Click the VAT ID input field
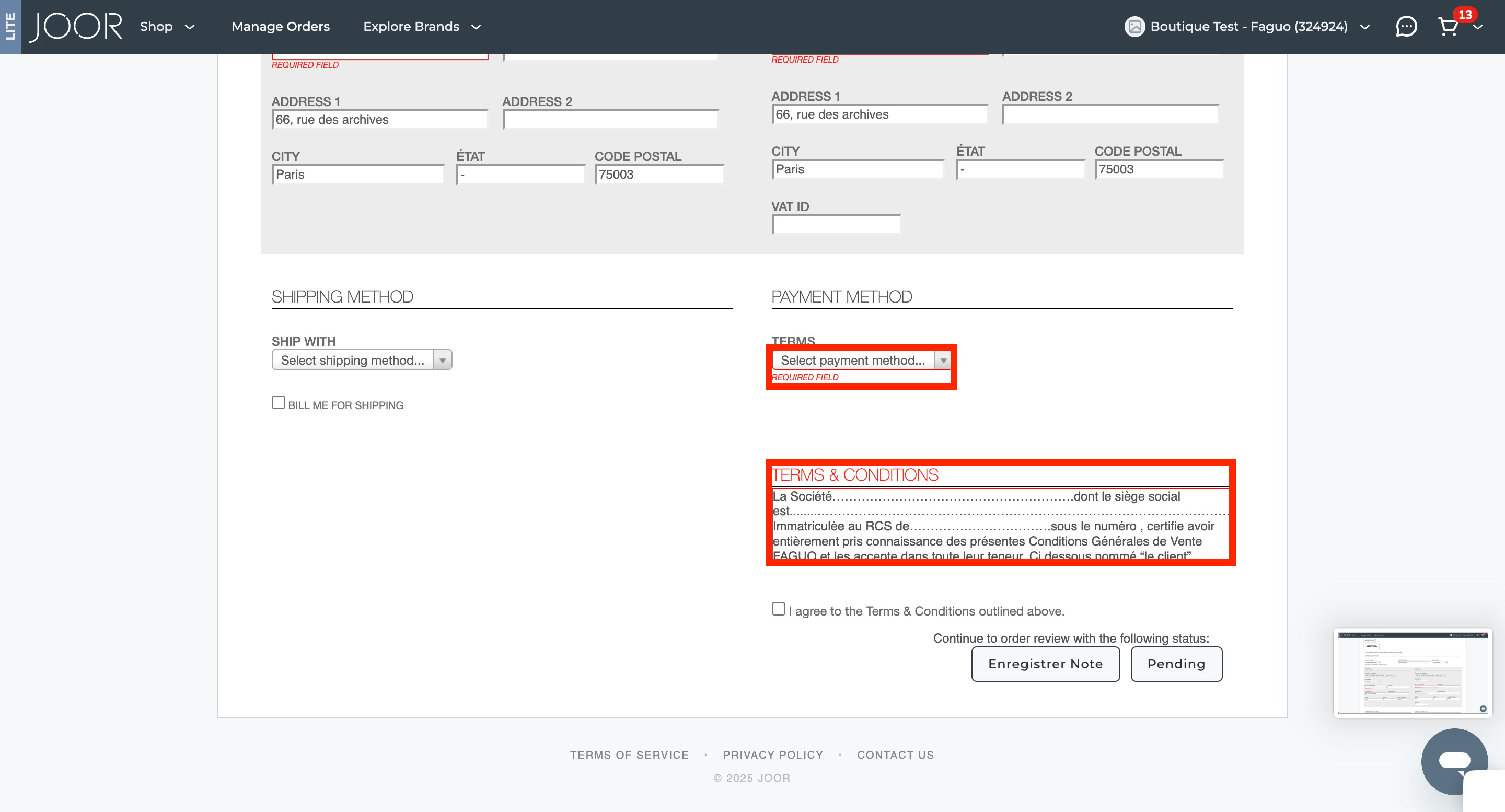1505x812 pixels. pyautogui.click(x=836, y=224)
